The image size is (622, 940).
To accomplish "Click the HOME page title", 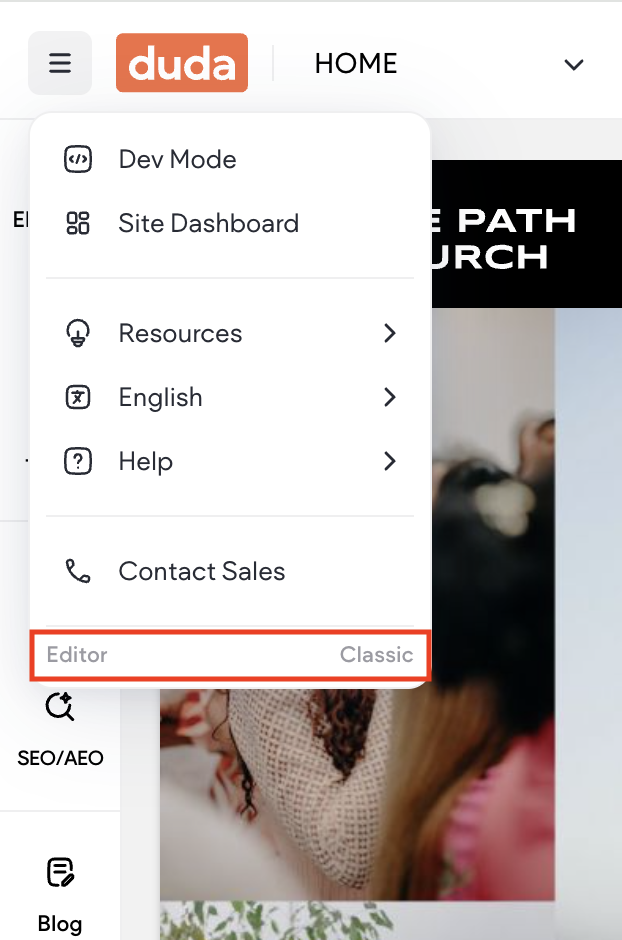I will [356, 64].
